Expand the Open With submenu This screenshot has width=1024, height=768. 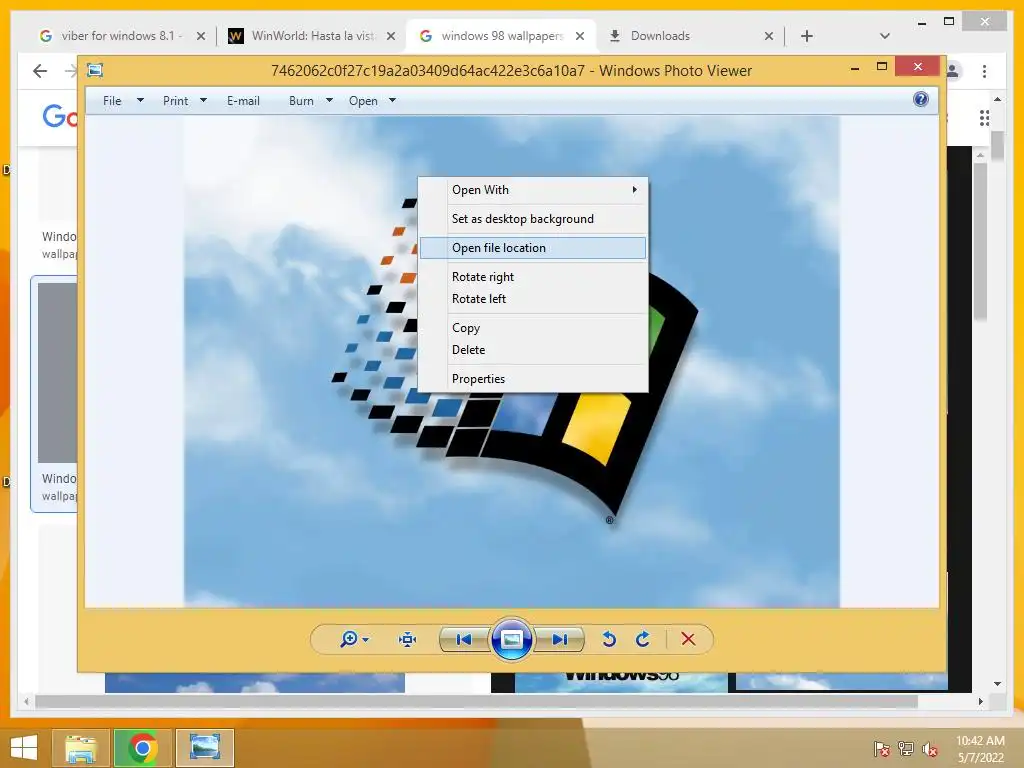533,189
